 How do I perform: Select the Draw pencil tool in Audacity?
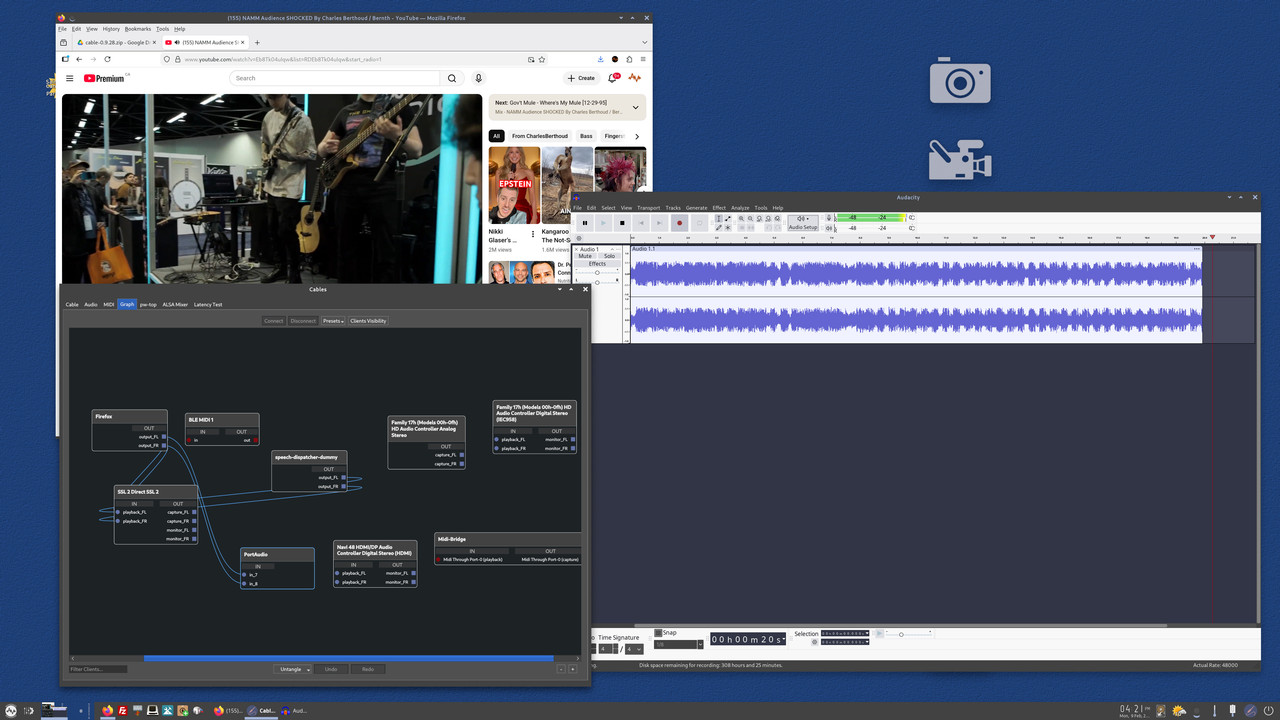pos(718,228)
